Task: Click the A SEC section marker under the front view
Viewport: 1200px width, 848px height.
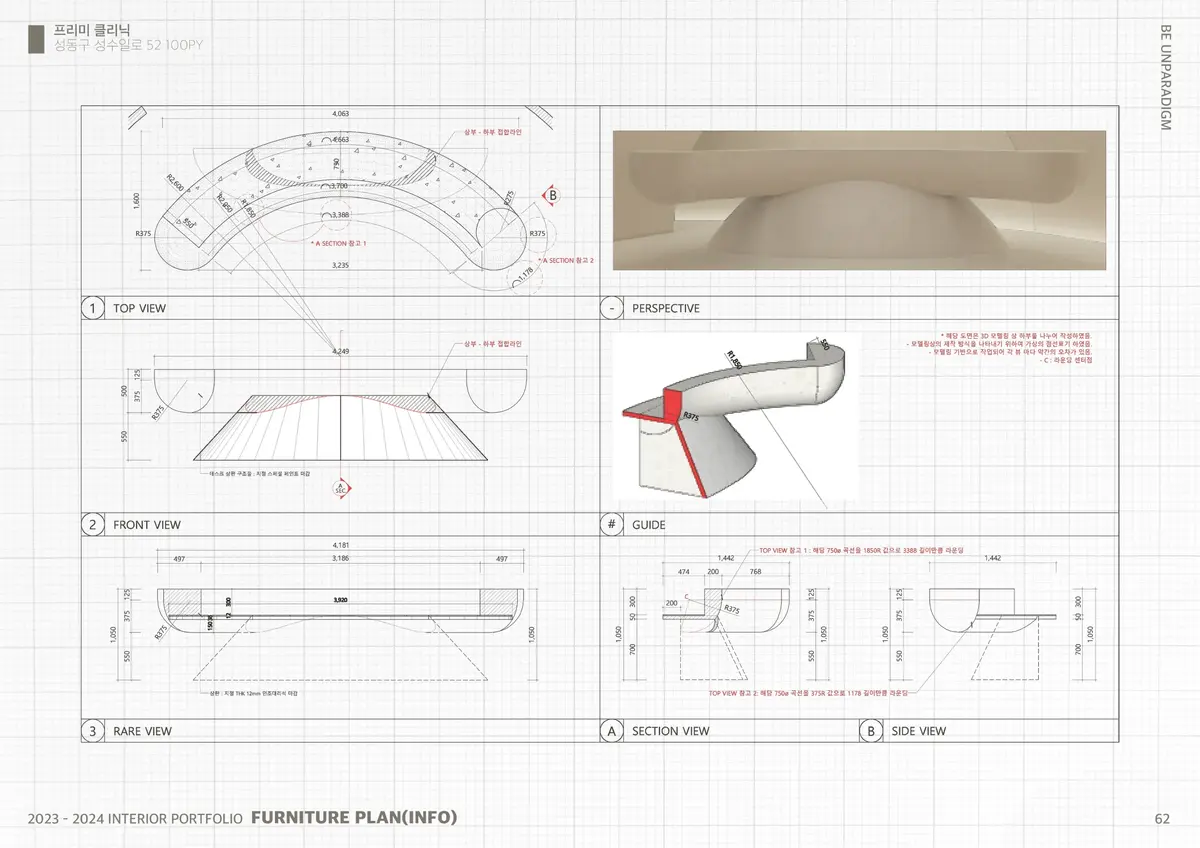Action: tap(340, 488)
